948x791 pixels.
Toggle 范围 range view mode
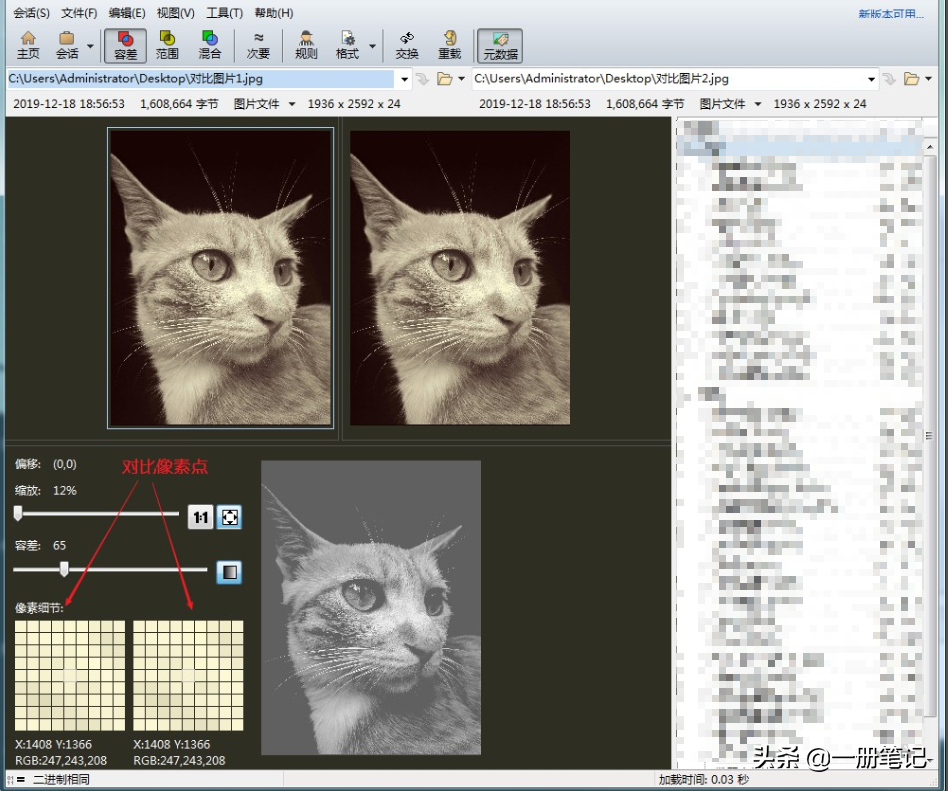[x=167, y=45]
